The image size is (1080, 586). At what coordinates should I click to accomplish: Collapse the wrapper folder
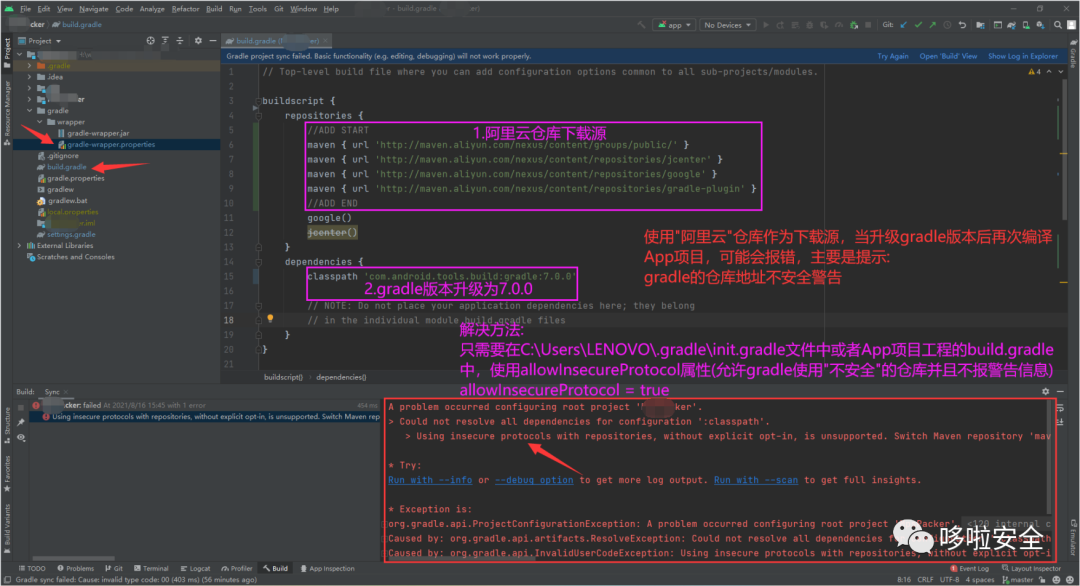(x=40, y=122)
